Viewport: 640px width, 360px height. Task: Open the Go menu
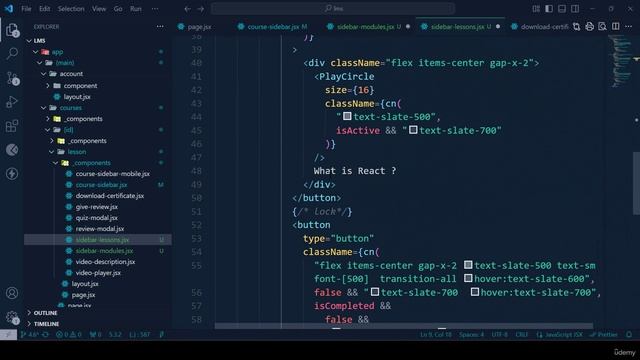(118, 9)
